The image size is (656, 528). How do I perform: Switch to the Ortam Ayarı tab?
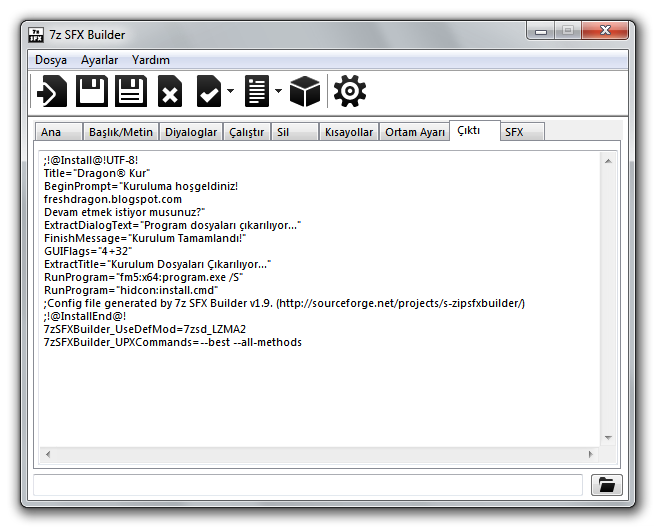[x=415, y=132]
